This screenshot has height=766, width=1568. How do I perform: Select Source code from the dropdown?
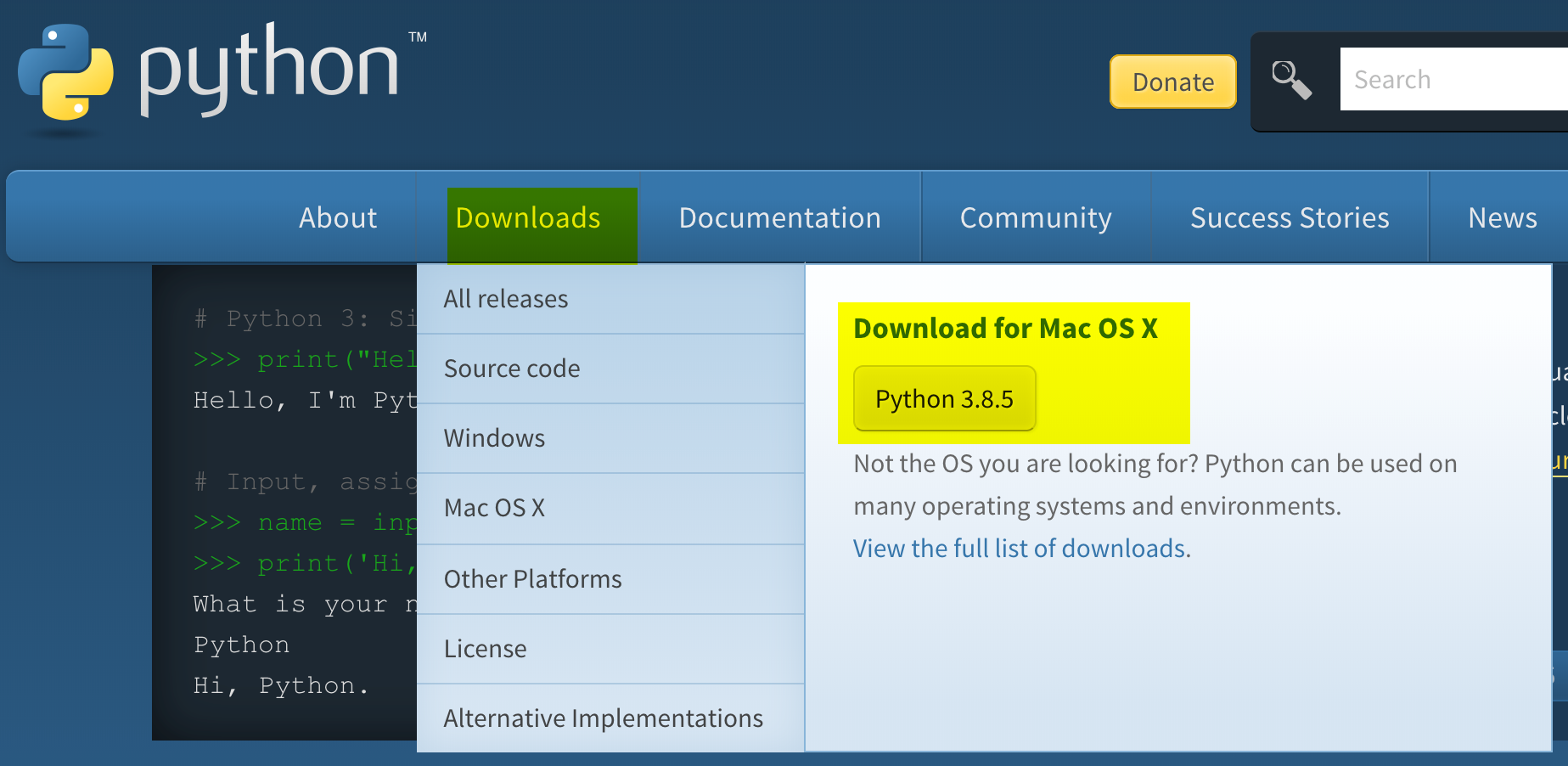pyautogui.click(x=512, y=369)
